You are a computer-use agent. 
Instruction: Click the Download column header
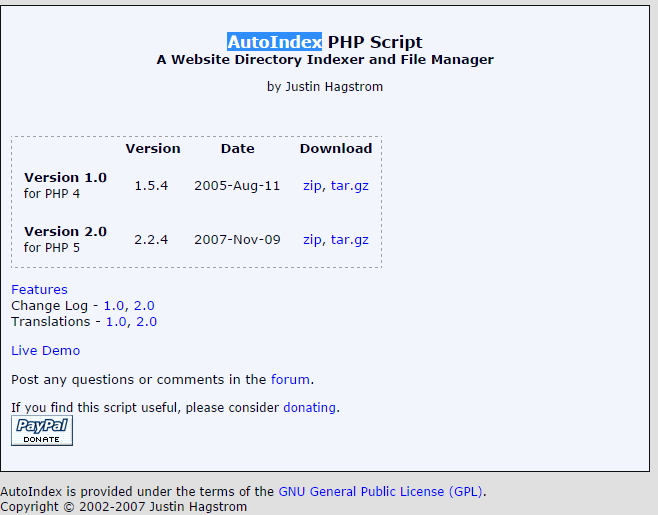pyautogui.click(x=336, y=149)
